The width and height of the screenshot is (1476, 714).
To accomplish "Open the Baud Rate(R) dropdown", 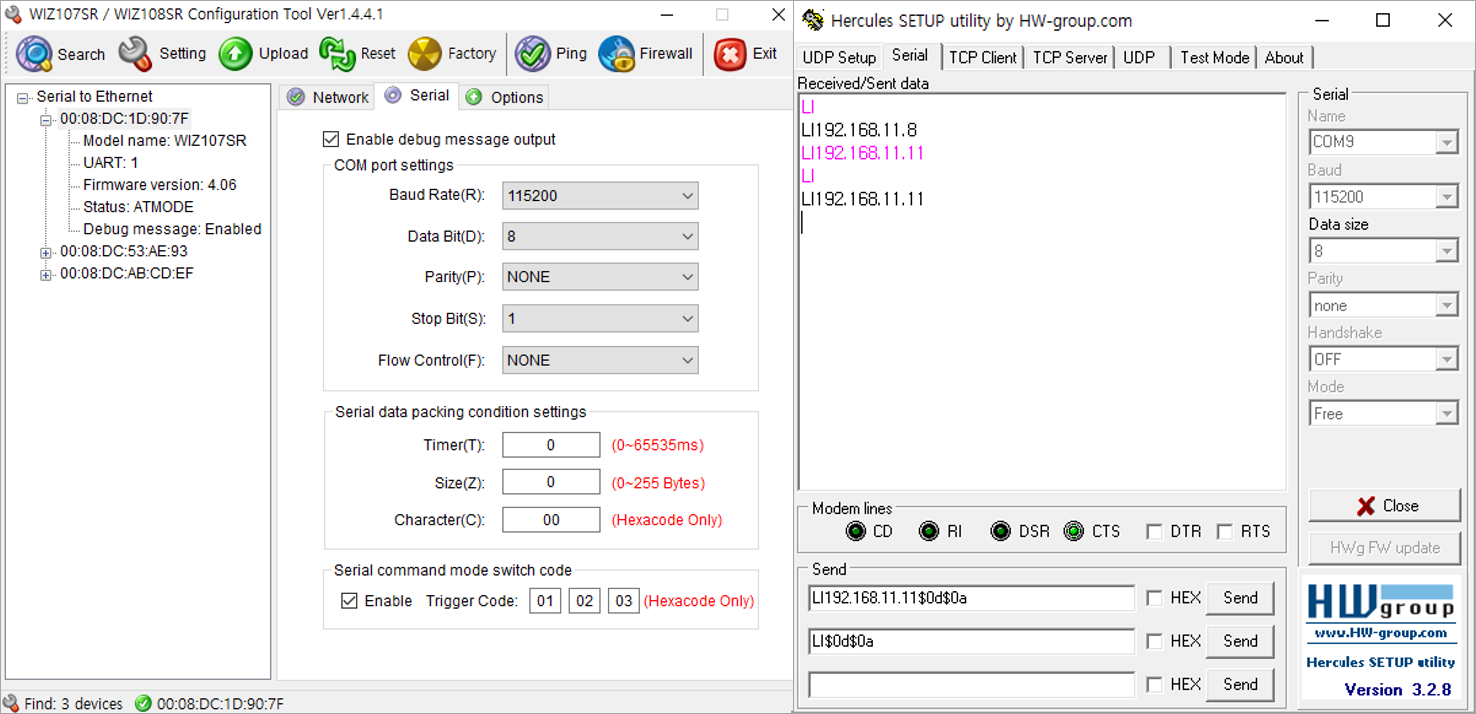I will (600, 196).
